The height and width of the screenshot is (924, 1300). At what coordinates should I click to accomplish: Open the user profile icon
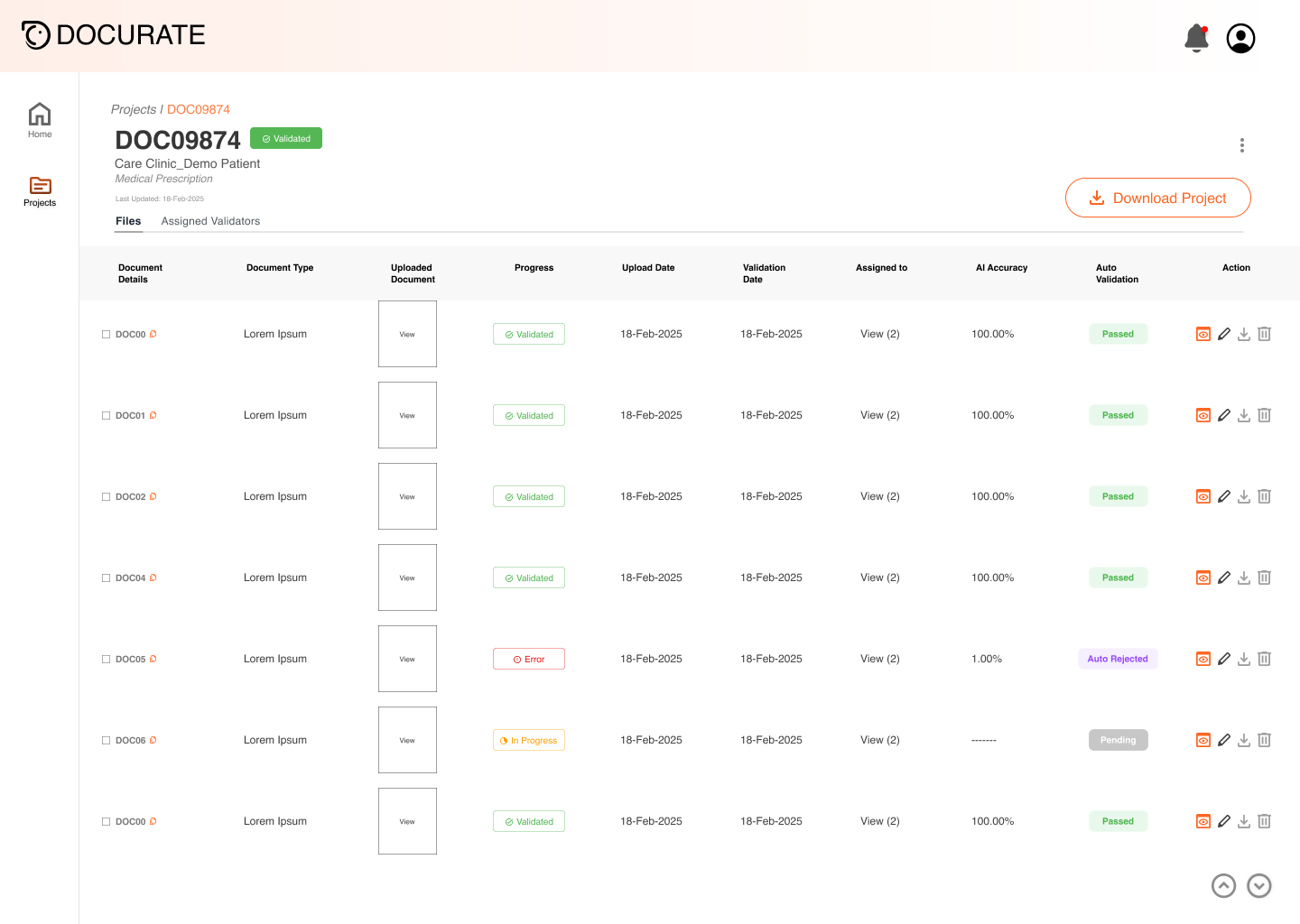(x=1240, y=38)
